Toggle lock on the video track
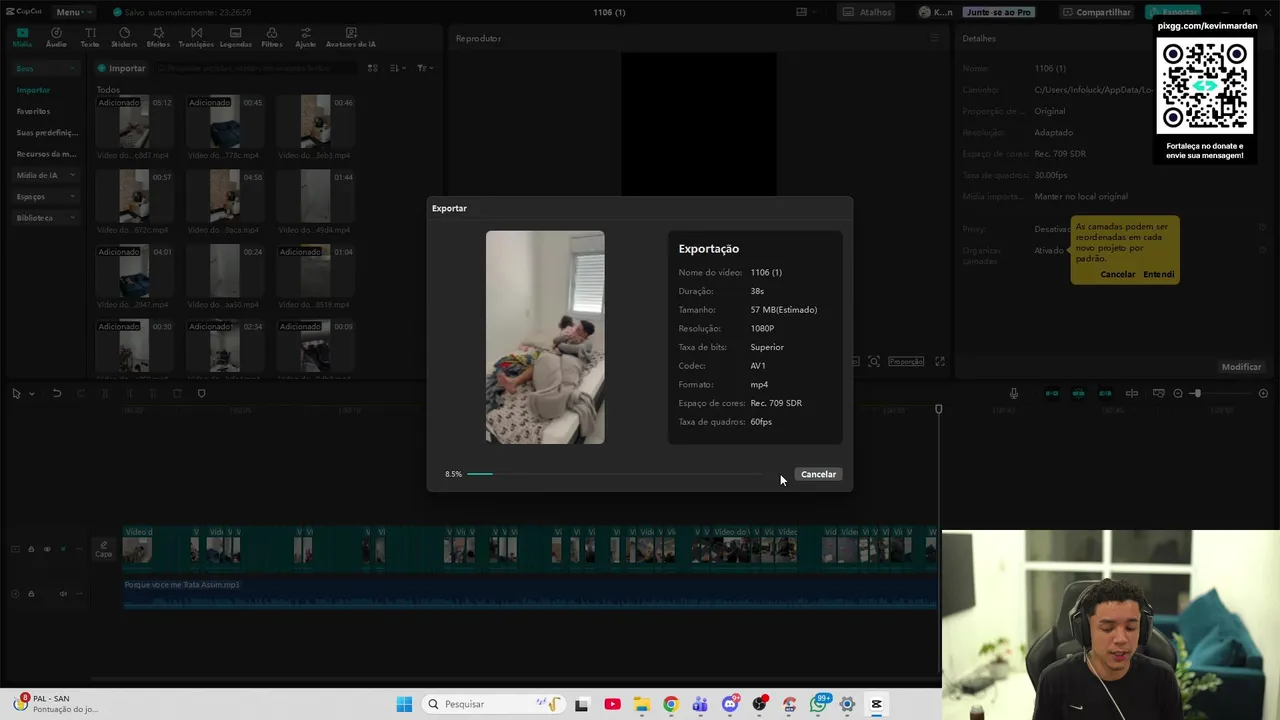Viewport: 1280px width, 720px height. (31, 549)
